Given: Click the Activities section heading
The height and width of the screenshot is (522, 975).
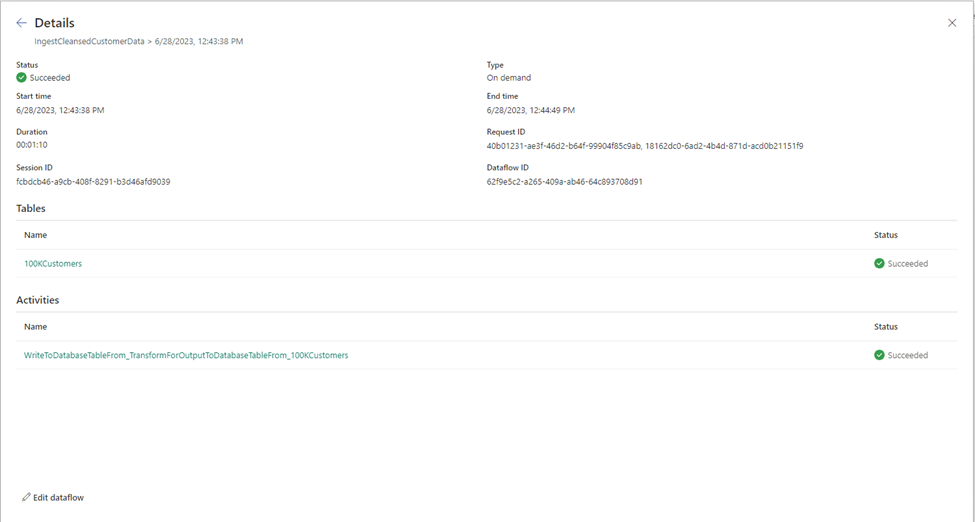Looking at the screenshot, I should point(38,300).
